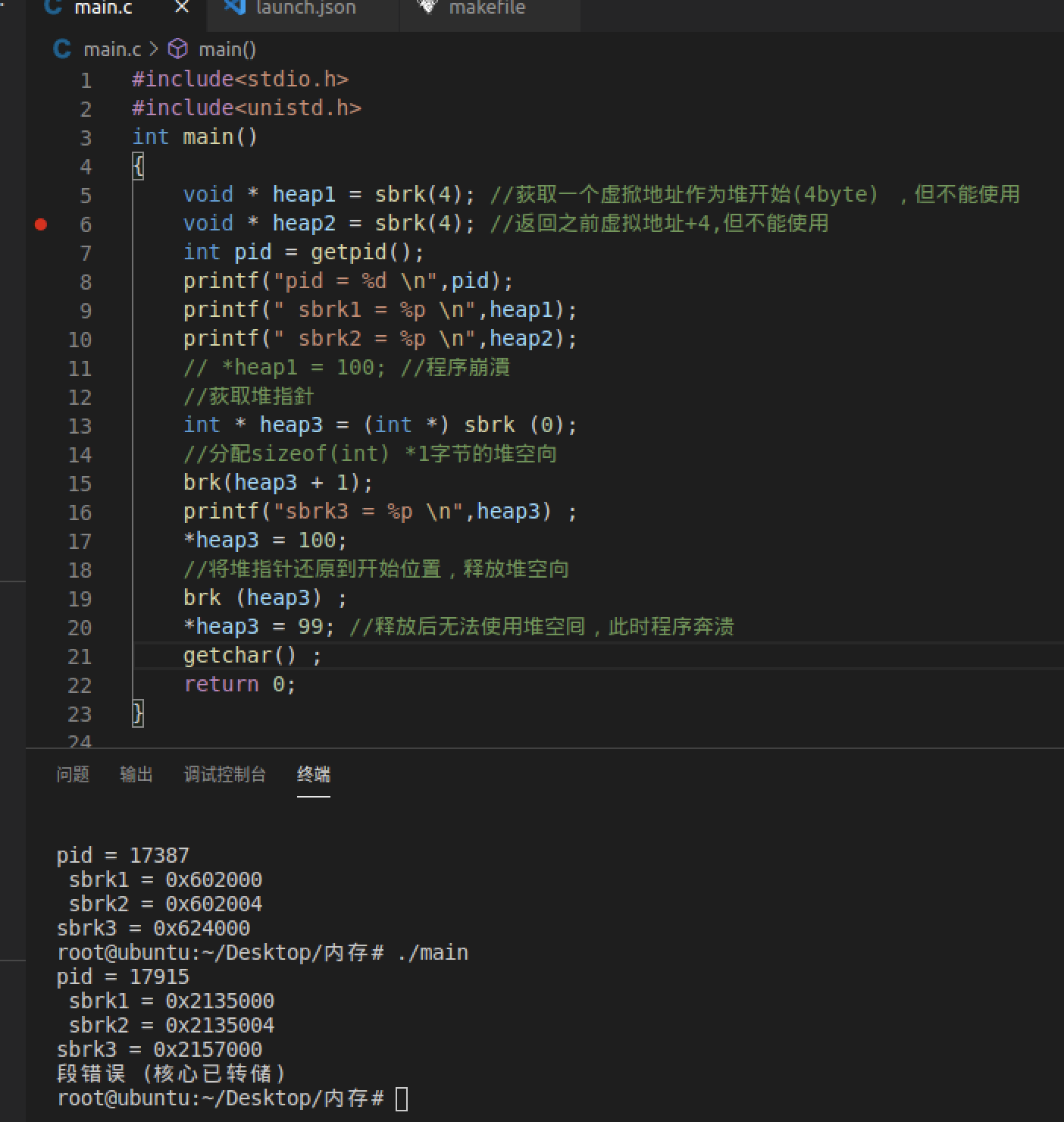
Task: Click the C language icon in breadcrumb
Action: tap(62, 49)
